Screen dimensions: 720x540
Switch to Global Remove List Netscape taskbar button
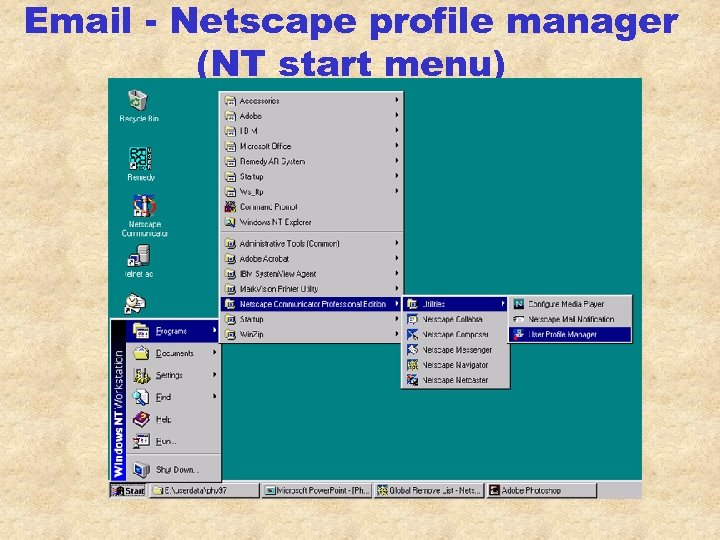429,490
